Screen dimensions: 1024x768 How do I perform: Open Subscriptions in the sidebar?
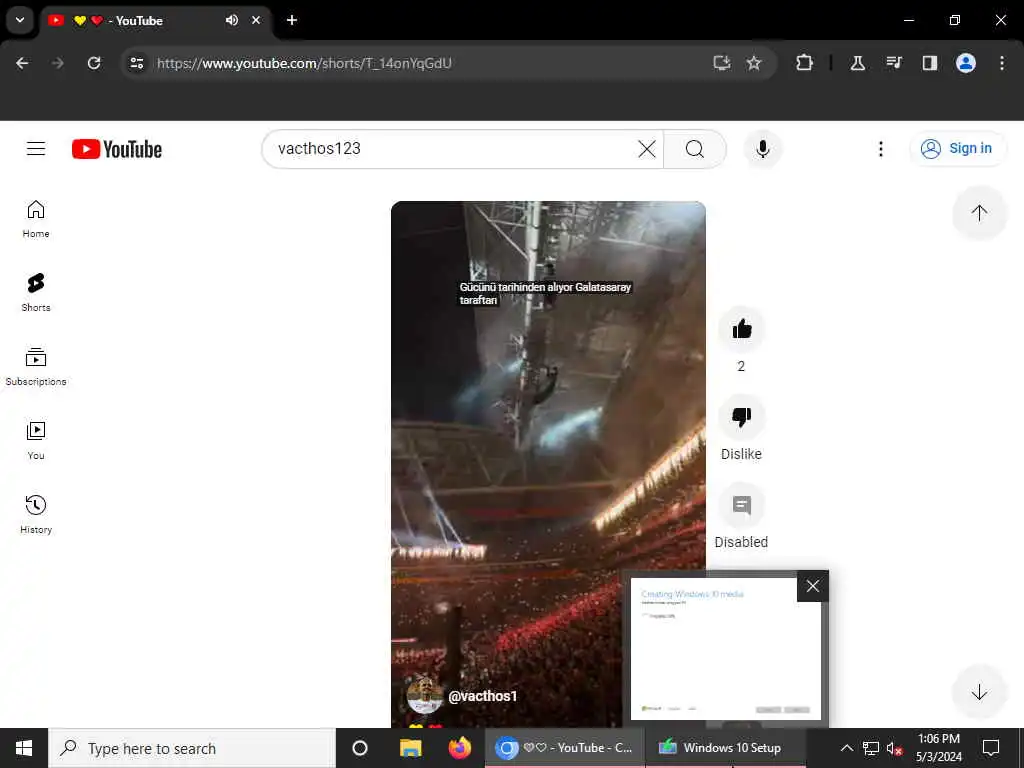pos(36,367)
